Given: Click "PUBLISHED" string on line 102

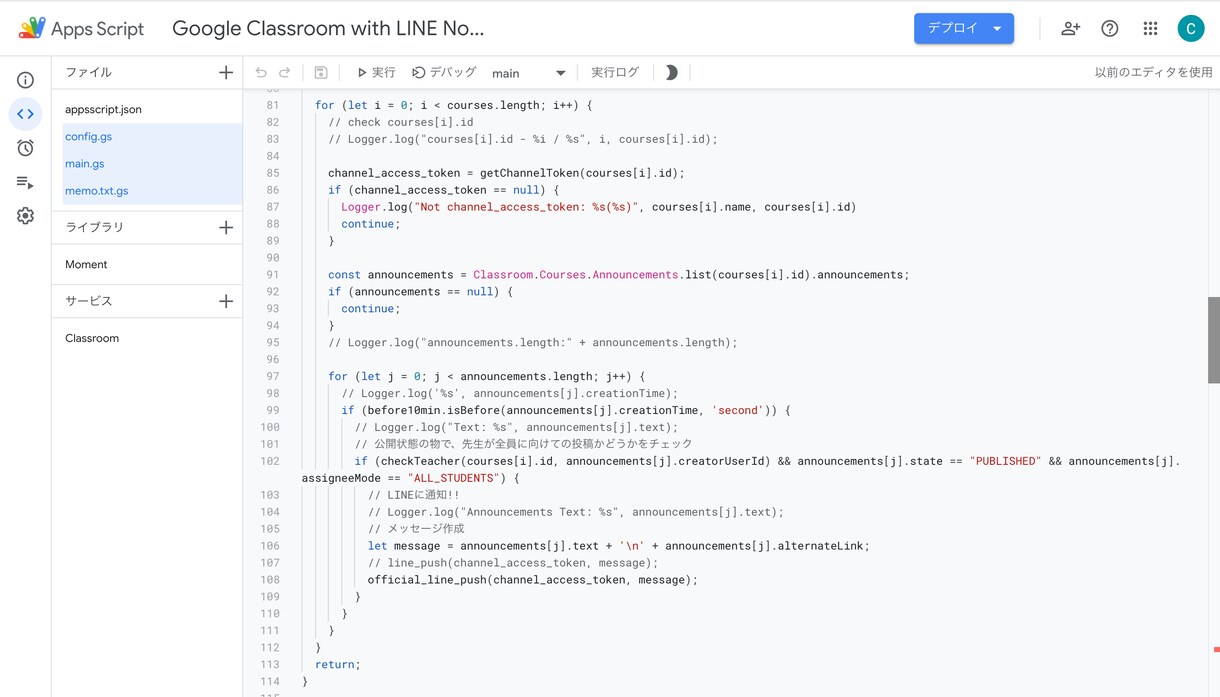Looking at the screenshot, I should click(1005, 461).
